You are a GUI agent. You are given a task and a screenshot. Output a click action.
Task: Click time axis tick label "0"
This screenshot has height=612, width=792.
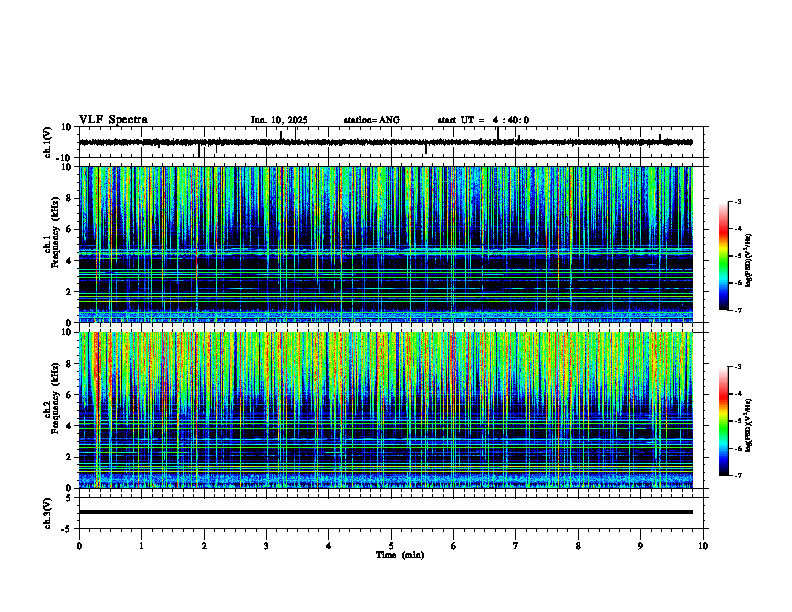pyautogui.click(x=79, y=546)
